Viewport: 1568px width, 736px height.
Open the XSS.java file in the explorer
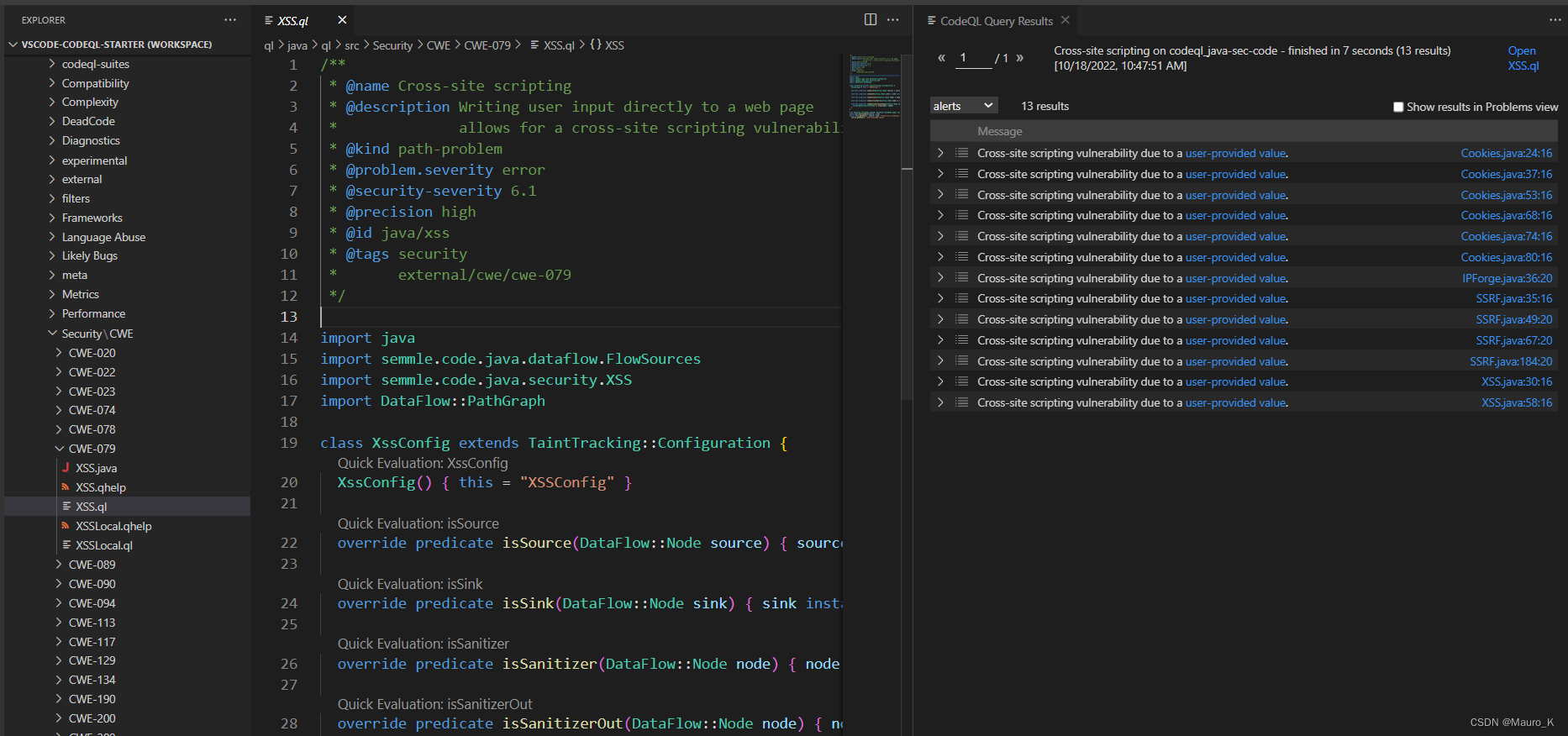click(96, 468)
